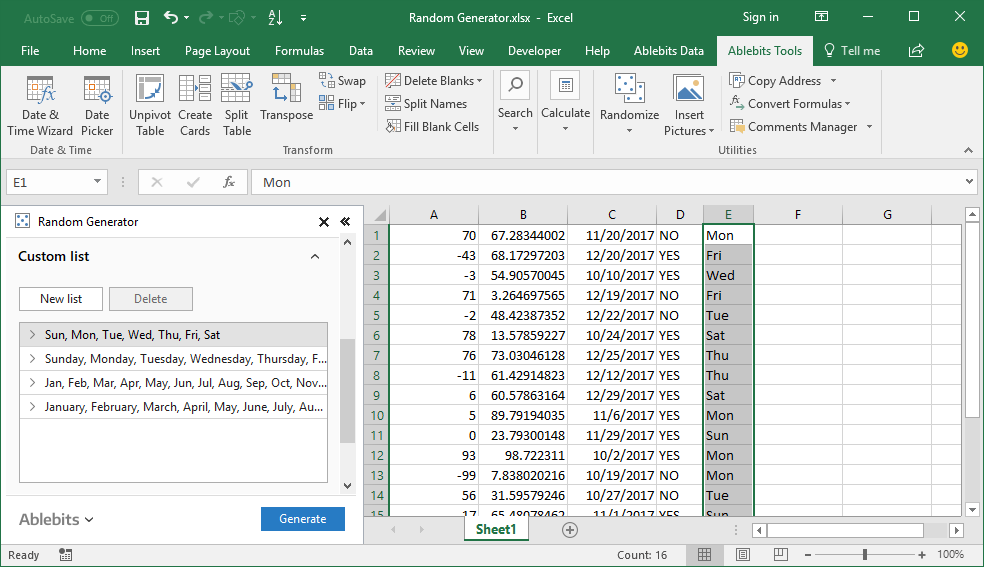Select all cells with corner button
The width and height of the screenshot is (984, 567).
tap(379, 215)
